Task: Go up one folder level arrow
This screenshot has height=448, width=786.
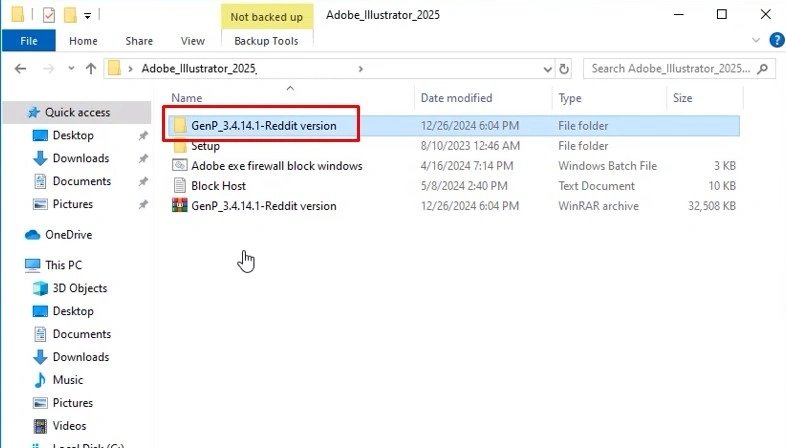Action: [x=91, y=69]
